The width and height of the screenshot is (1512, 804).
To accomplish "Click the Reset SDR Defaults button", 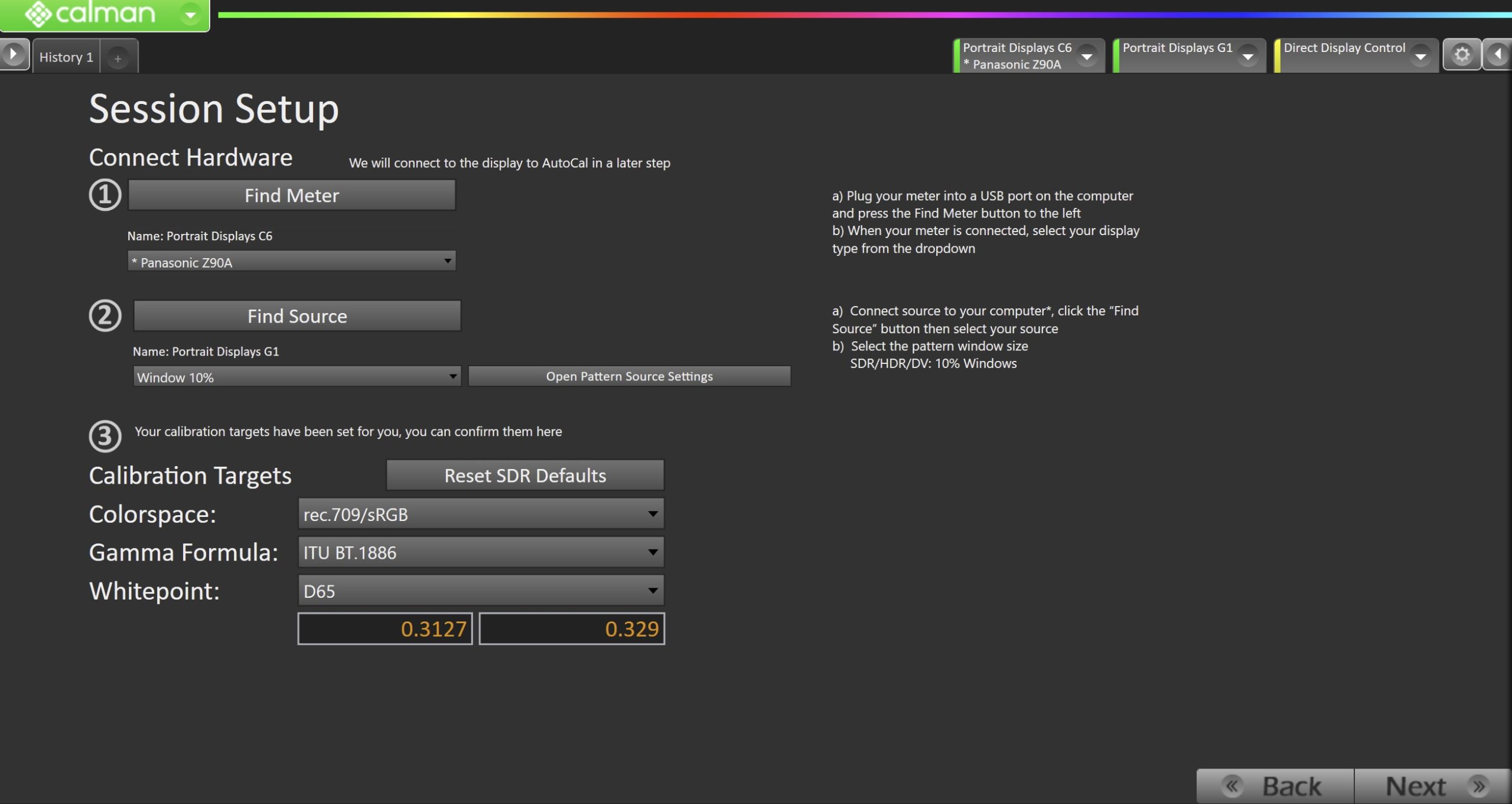I will click(x=525, y=475).
